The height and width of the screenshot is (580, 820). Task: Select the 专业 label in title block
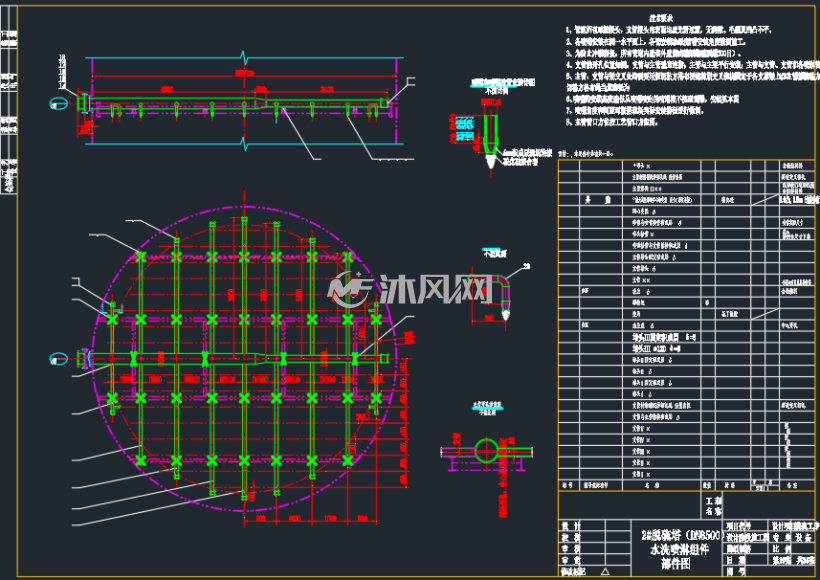pyautogui.click(x=782, y=537)
